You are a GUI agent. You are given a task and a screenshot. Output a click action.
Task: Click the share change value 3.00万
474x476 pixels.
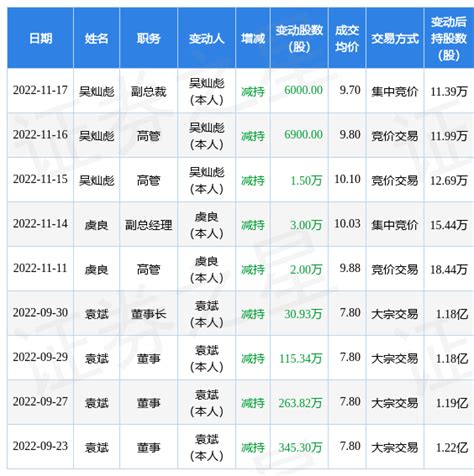306,225
